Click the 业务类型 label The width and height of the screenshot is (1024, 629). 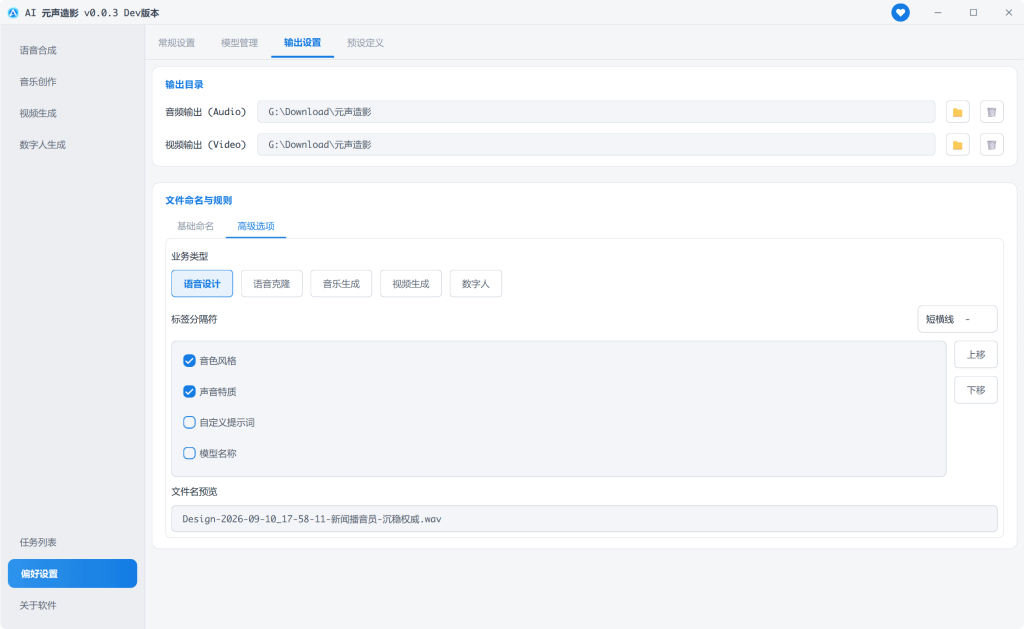pyautogui.click(x=189, y=256)
